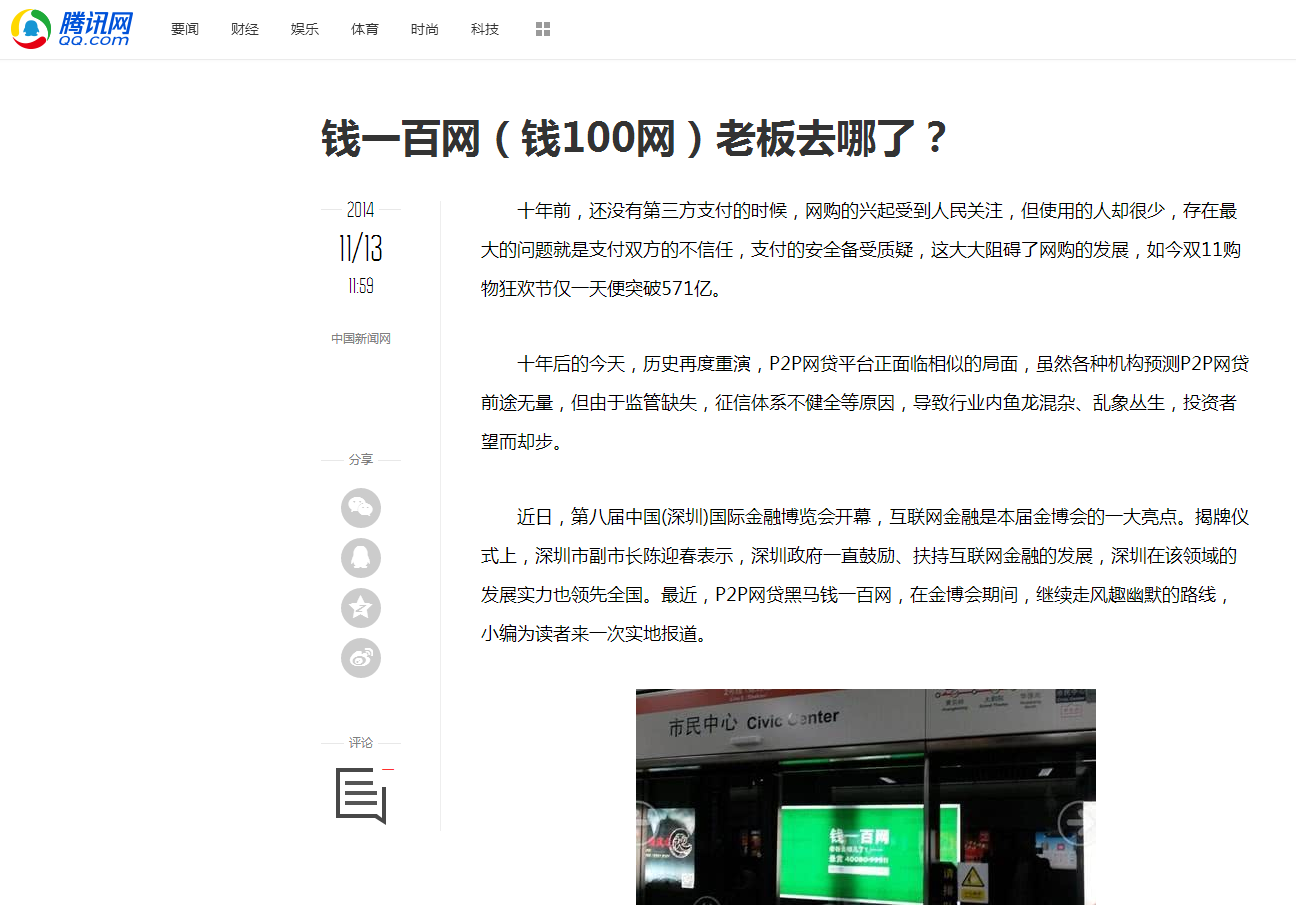The height and width of the screenshot is (905, 1296).
Task: Open the 财经 finance section
Action: 245,29
